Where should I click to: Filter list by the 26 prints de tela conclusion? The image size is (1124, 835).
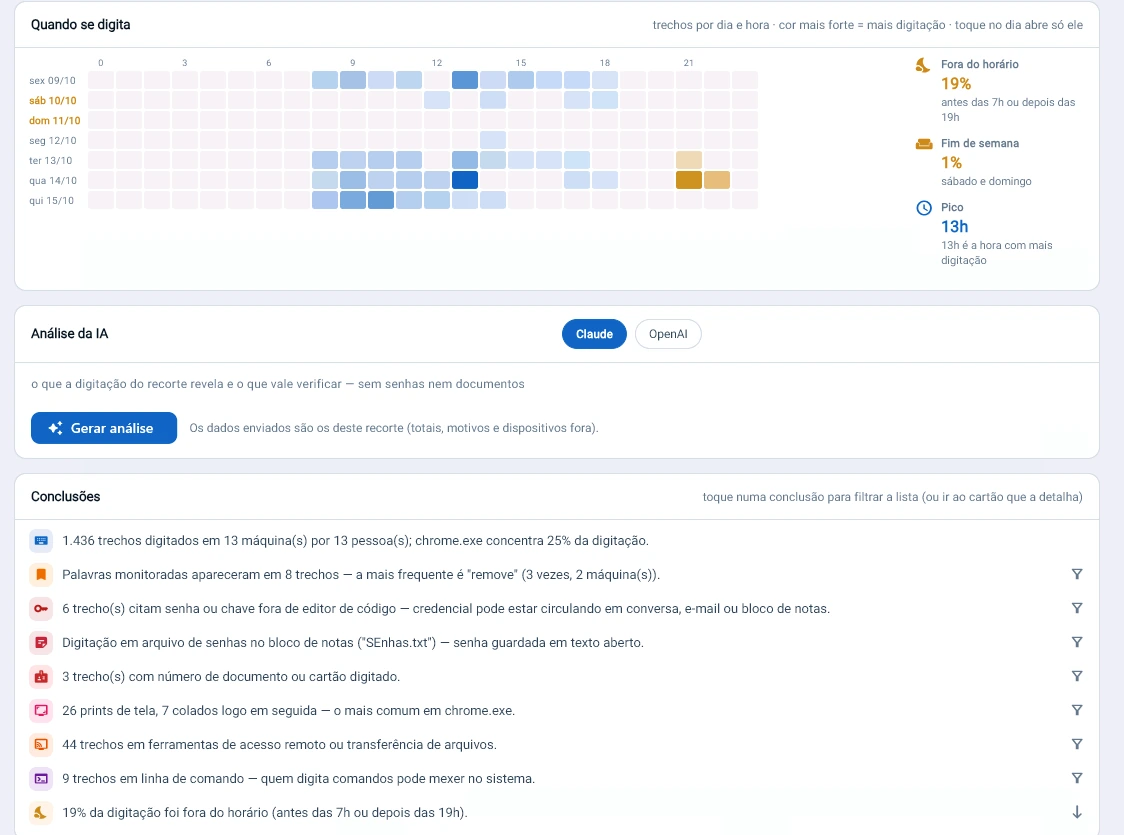1077,710
